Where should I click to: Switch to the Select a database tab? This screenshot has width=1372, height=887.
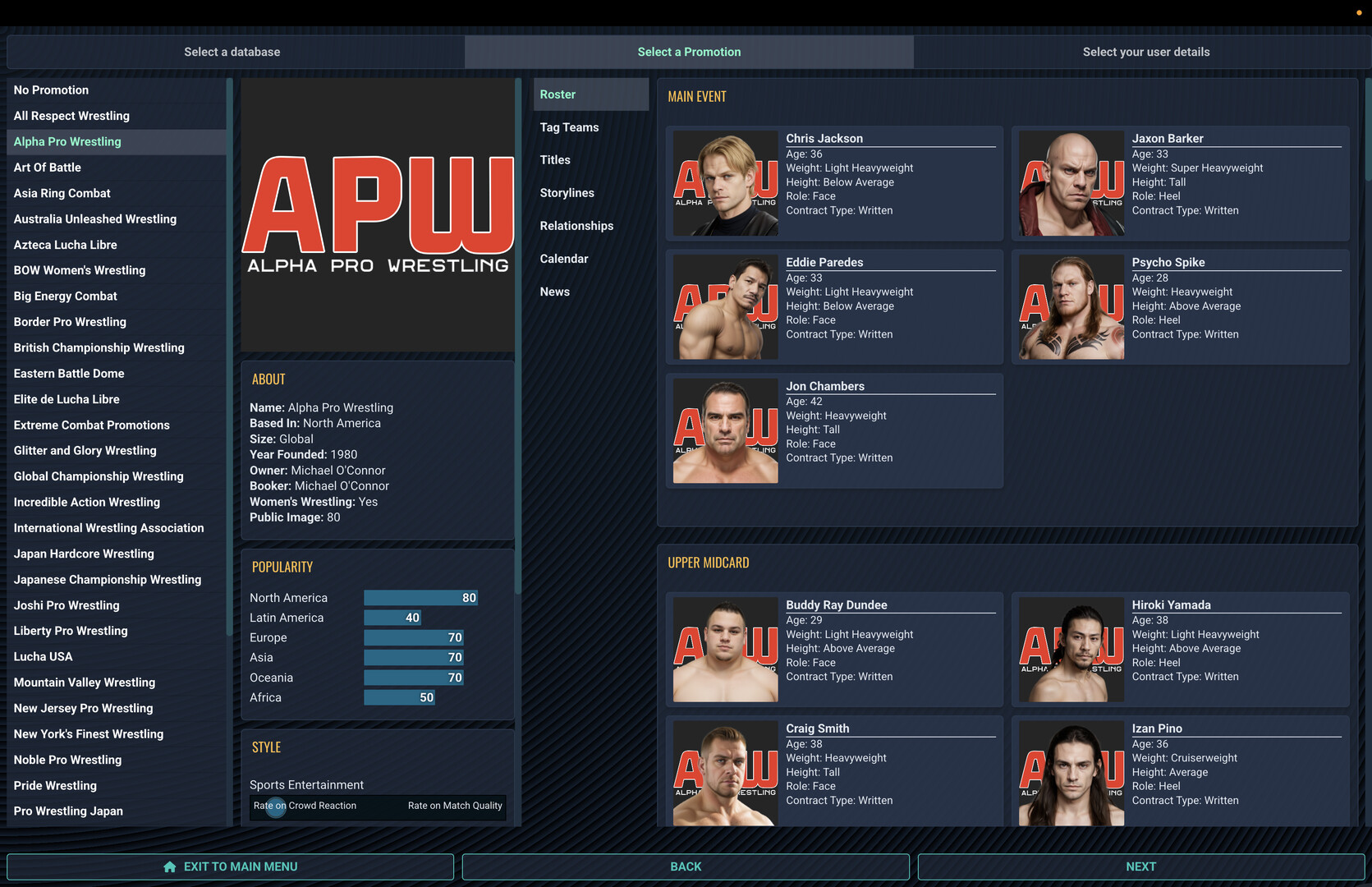[x=232, y=51]
